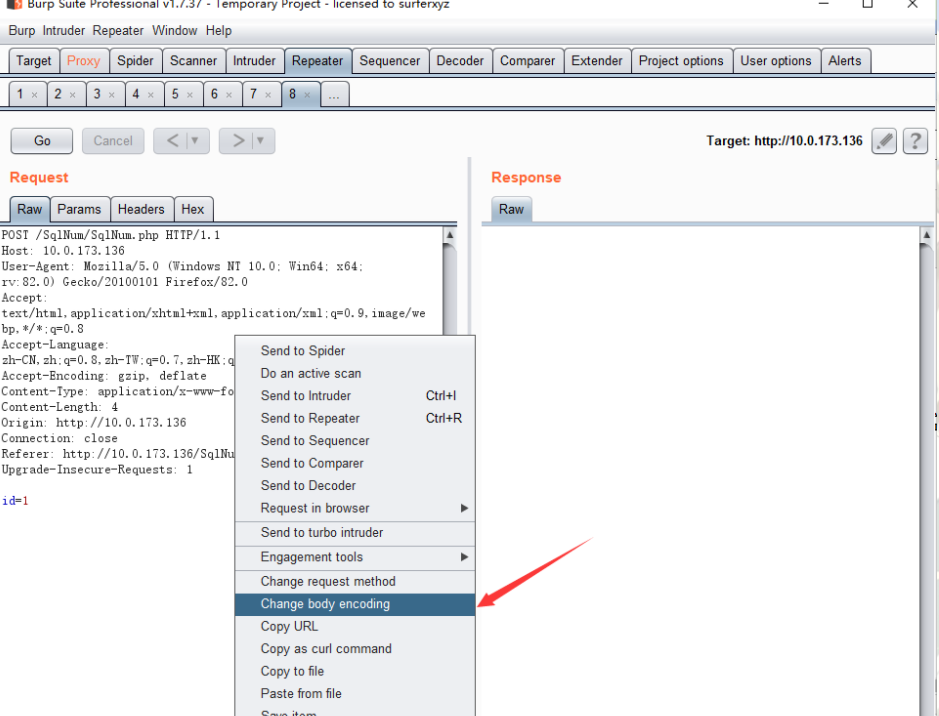Open the new tab '...' button
The height and width of the screenshot is (716, 939).
(x=335, y=95)
